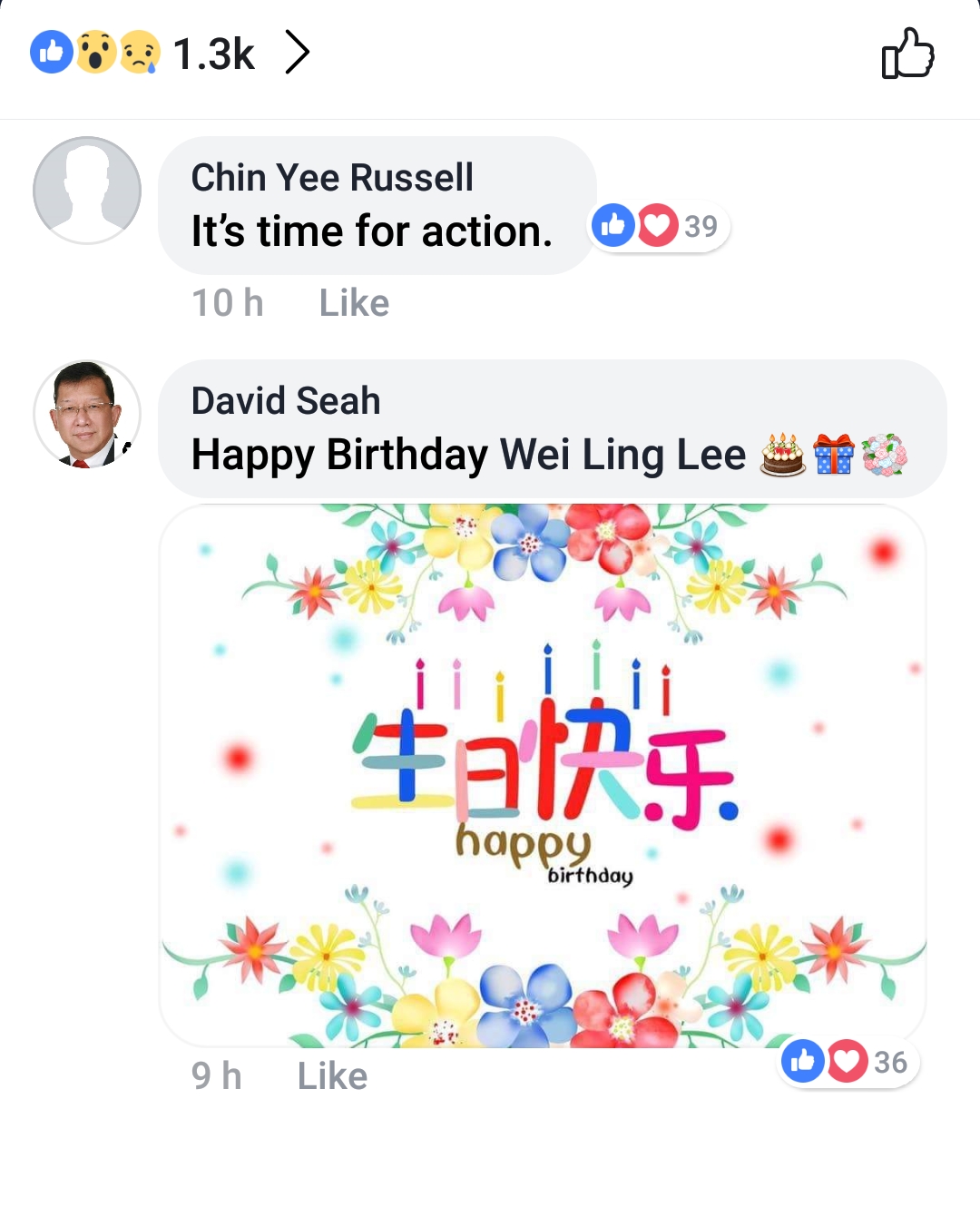View the 1.3k reactions count
980x1207 pixels.
click(x=214, y=54)
